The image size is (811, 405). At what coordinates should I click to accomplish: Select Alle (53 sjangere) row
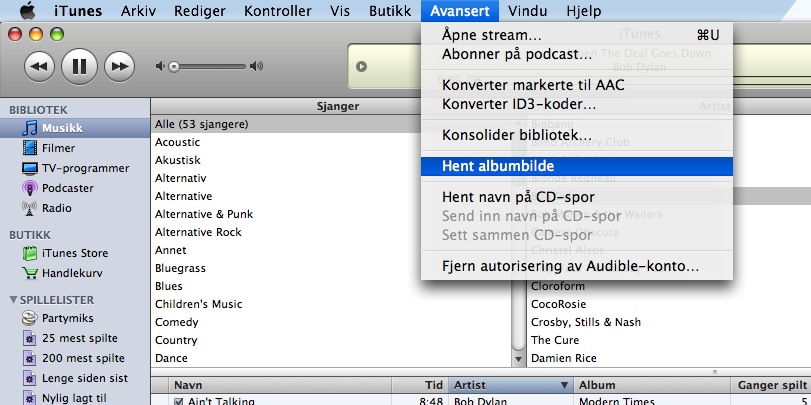coord(331,124)
